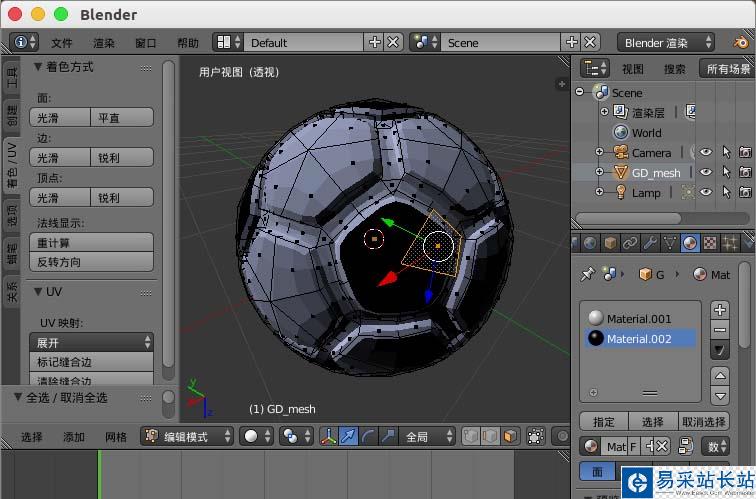Toggle Lamp selectability cursor icon
The height and width of the screenshot is (499, 756).
tap(726, 192)
